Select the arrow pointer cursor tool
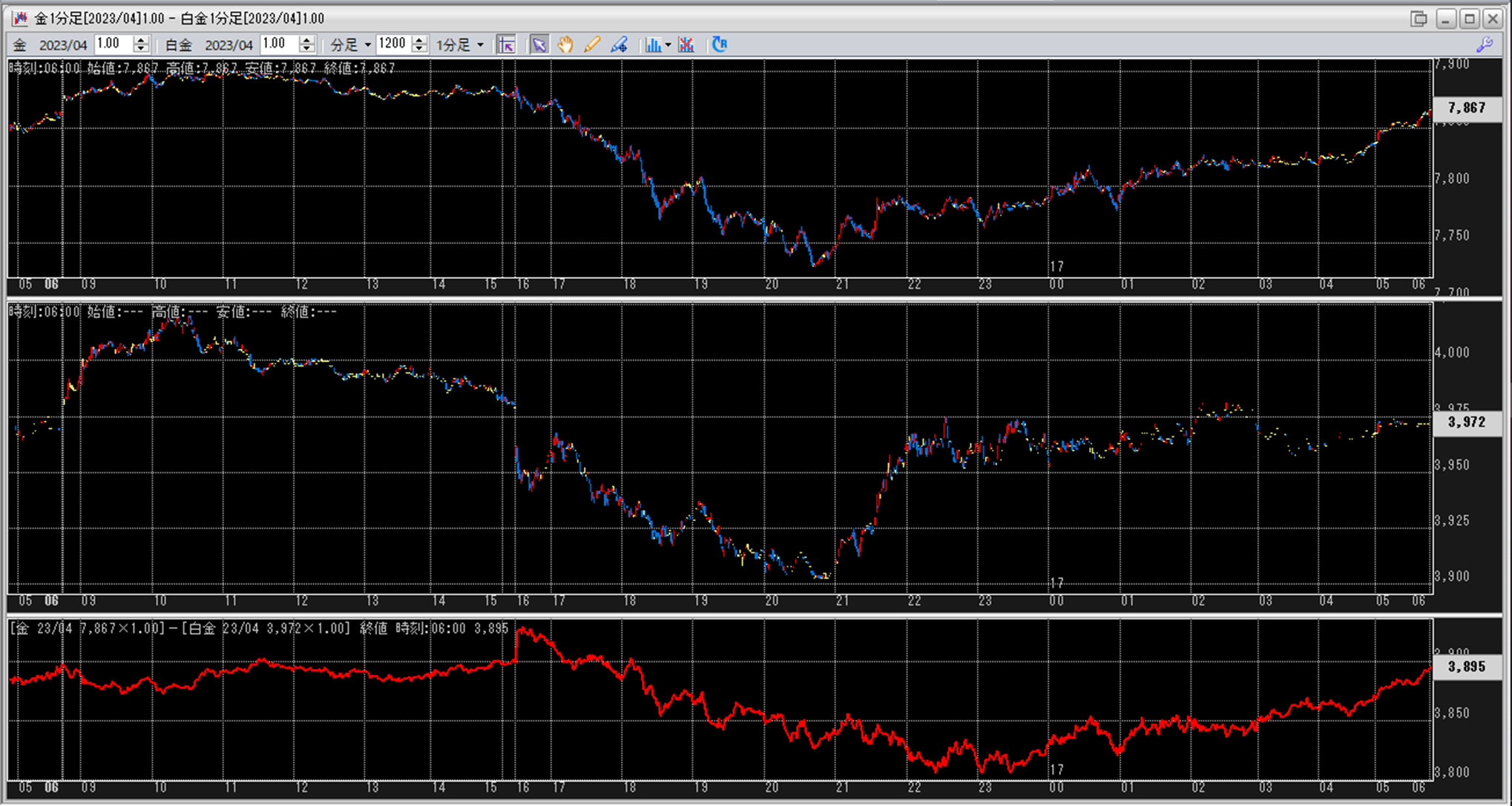The width and height of the screenshot is (1512, 806). tap(539, 45)
